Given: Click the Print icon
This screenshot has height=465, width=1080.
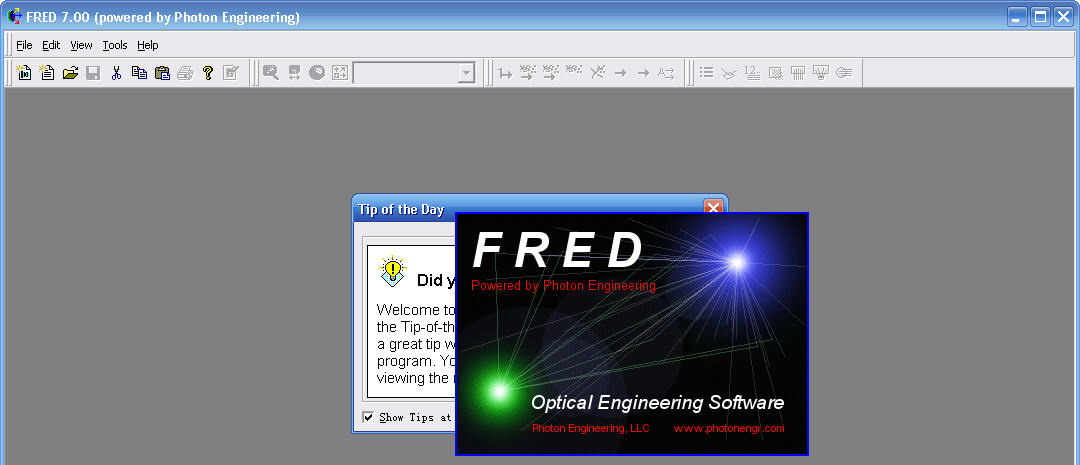Looking at the screenshot, I should [185, 72].
